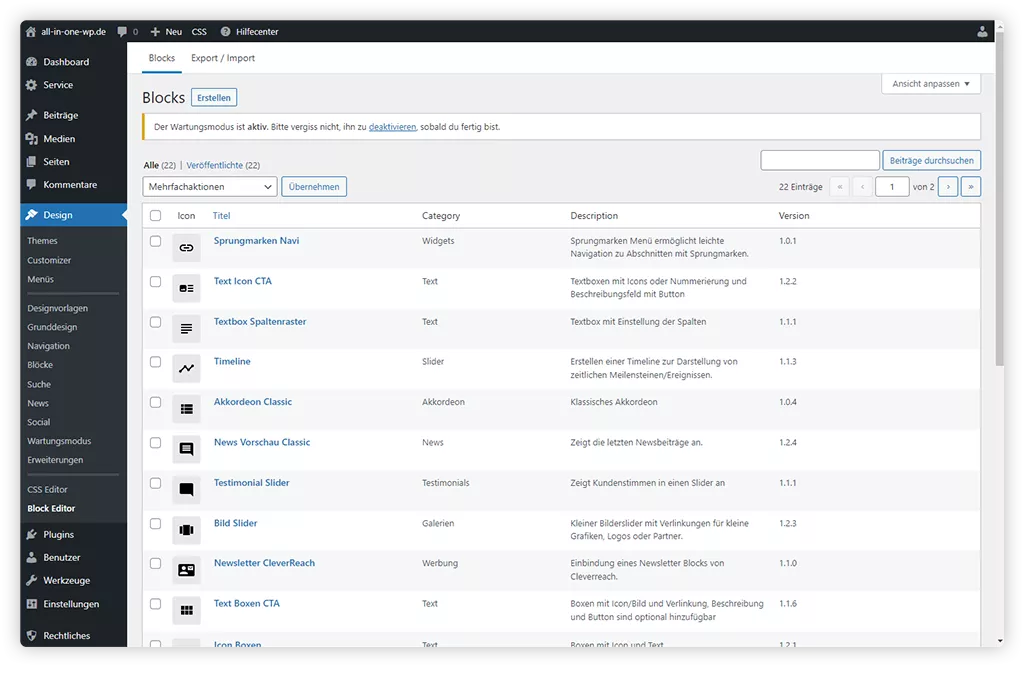Open the Plugins menu in sidebar
This screenshot has width=1024, height=674.
click(x=58, y=535)
